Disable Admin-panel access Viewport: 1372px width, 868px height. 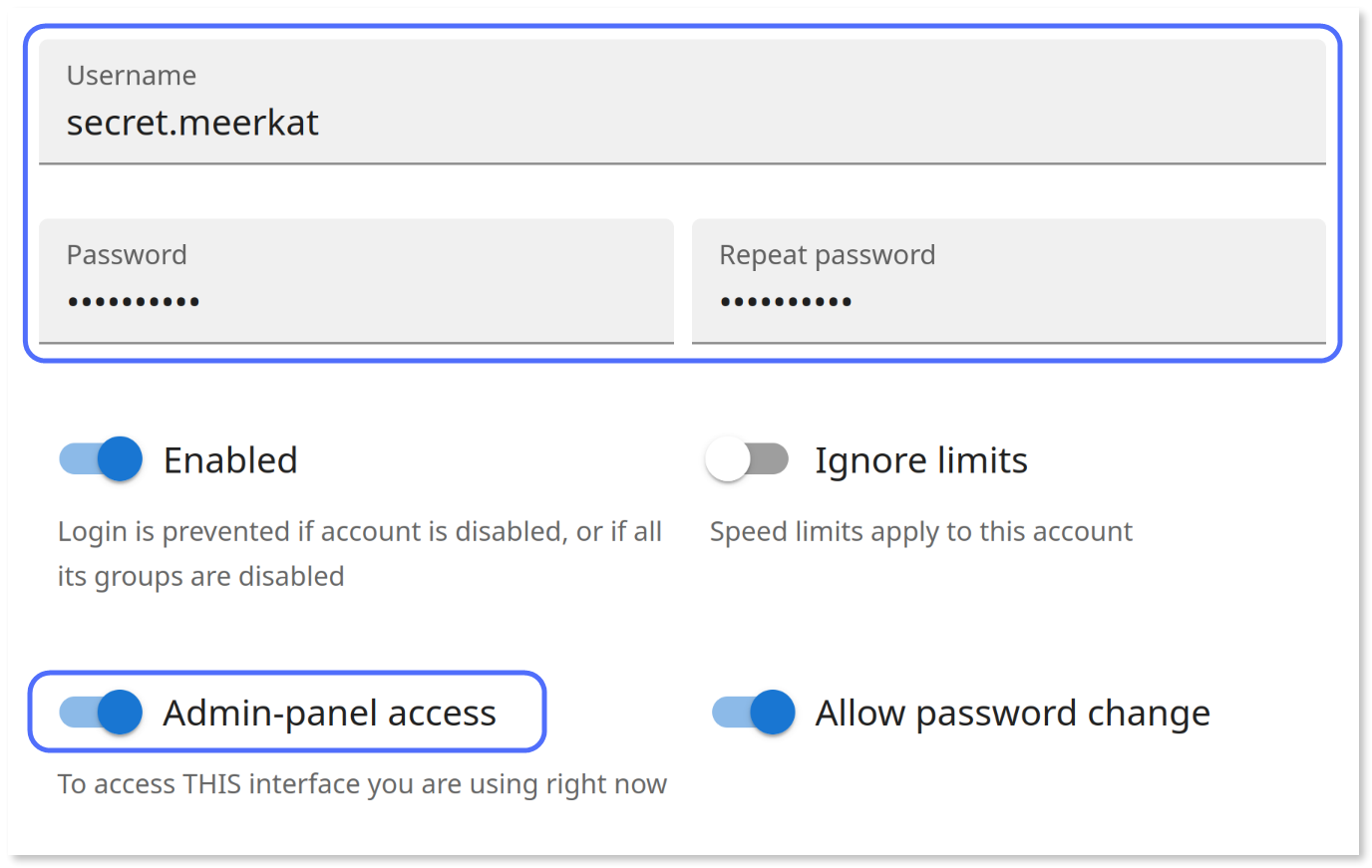[99, 712]
